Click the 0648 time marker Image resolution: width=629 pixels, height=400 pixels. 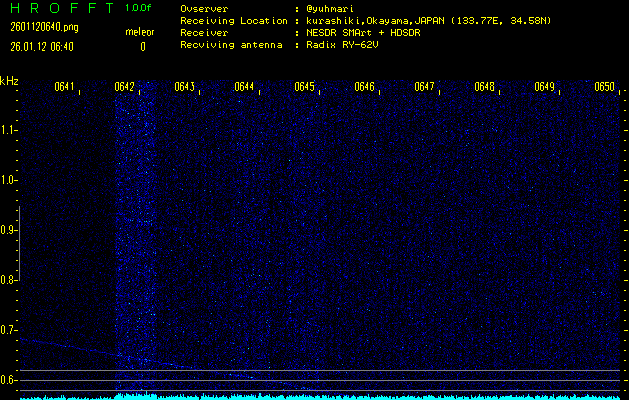point(484,87)
